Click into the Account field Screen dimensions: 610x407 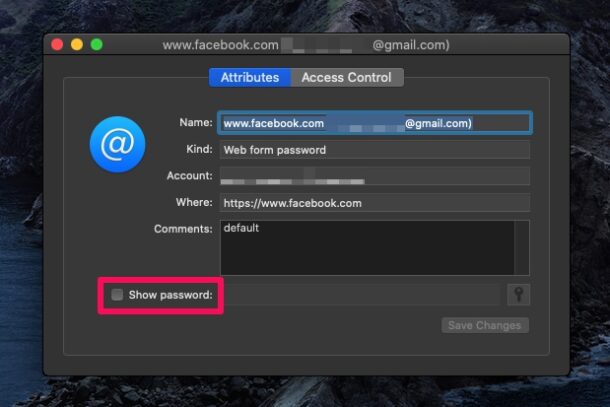[375, 176]
